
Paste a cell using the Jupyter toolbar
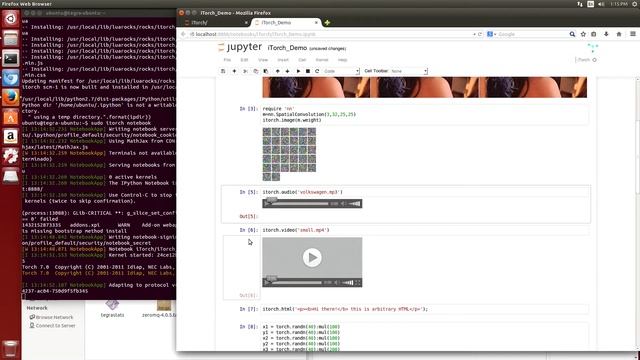click(x=266, y=71)
